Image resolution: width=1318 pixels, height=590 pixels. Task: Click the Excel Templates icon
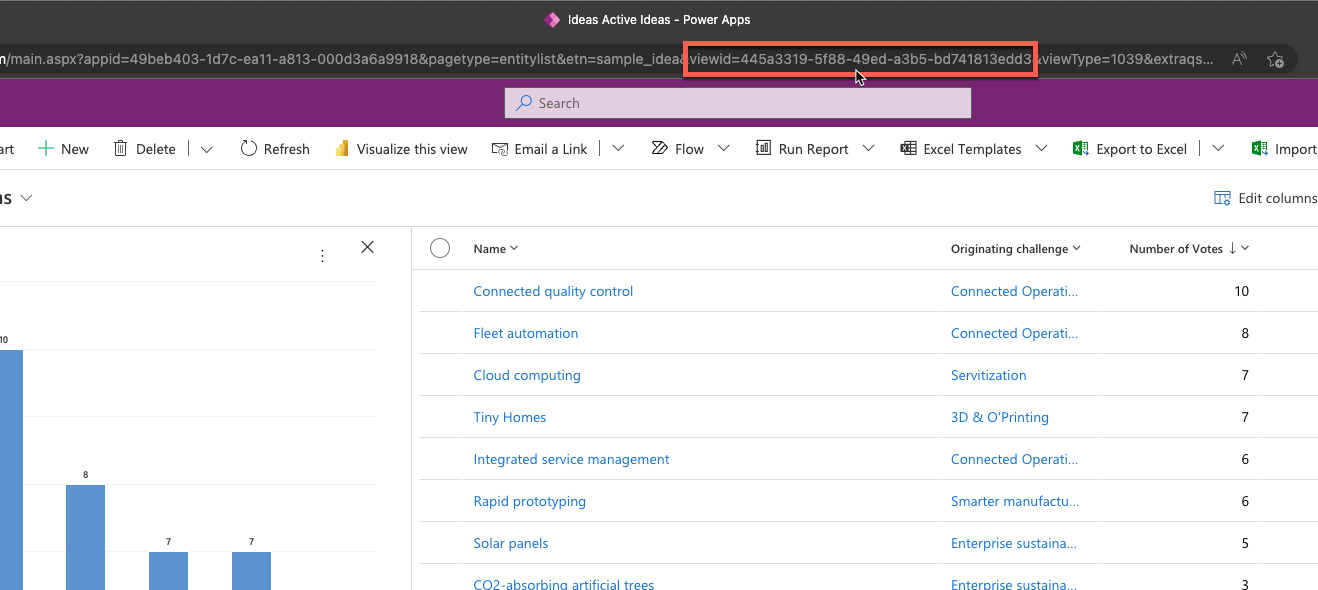(x=908, y=149)
